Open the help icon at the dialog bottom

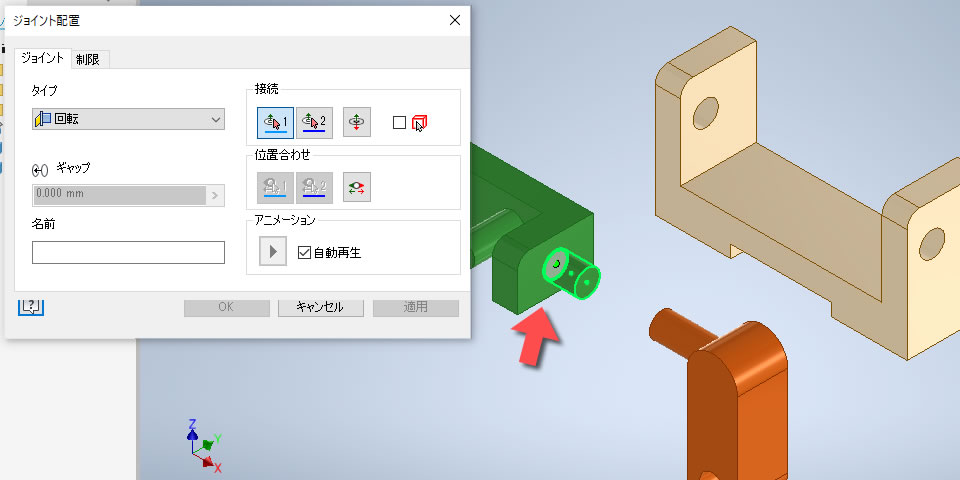31,306
